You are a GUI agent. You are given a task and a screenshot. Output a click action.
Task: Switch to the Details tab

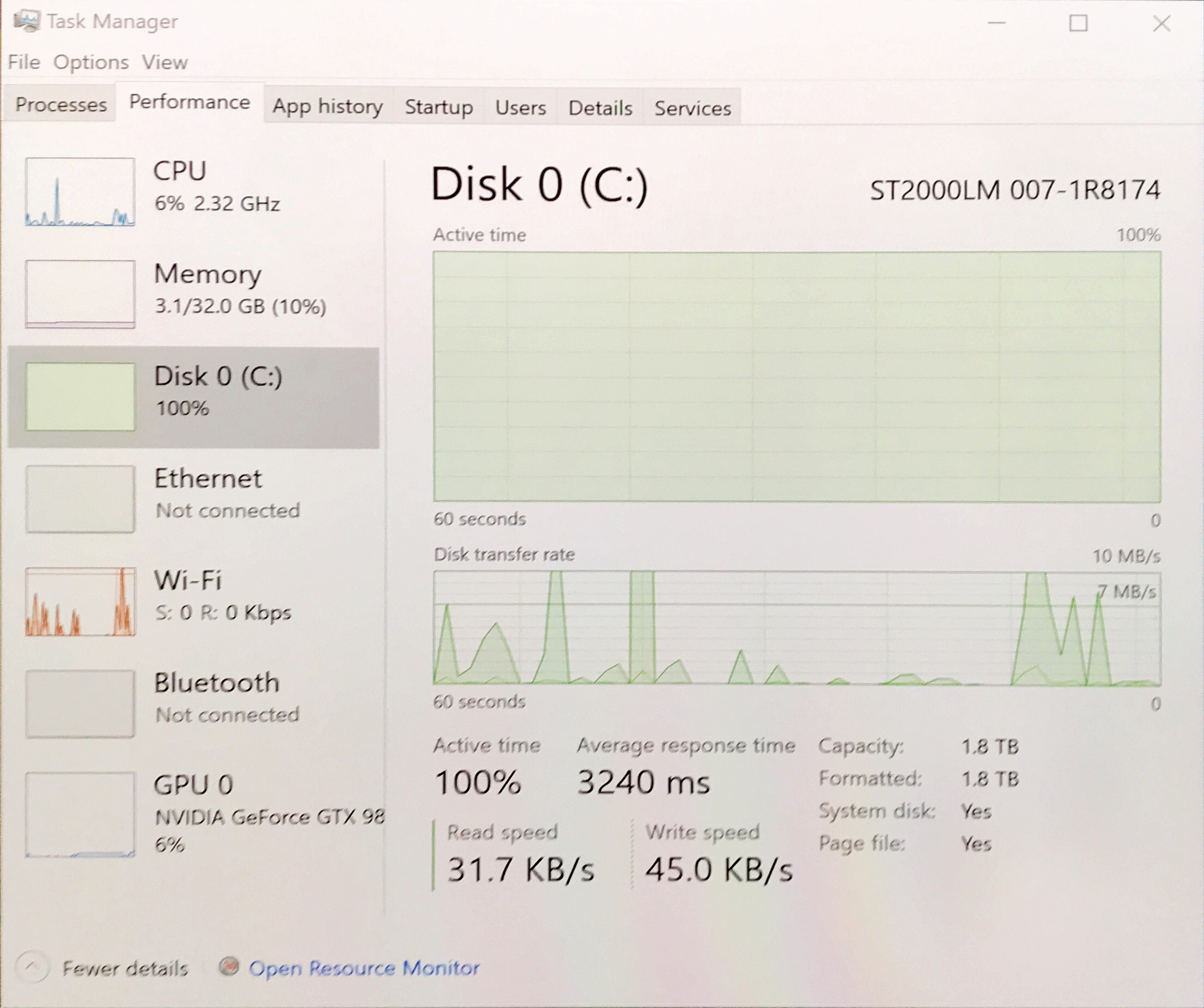pos(600,108)
